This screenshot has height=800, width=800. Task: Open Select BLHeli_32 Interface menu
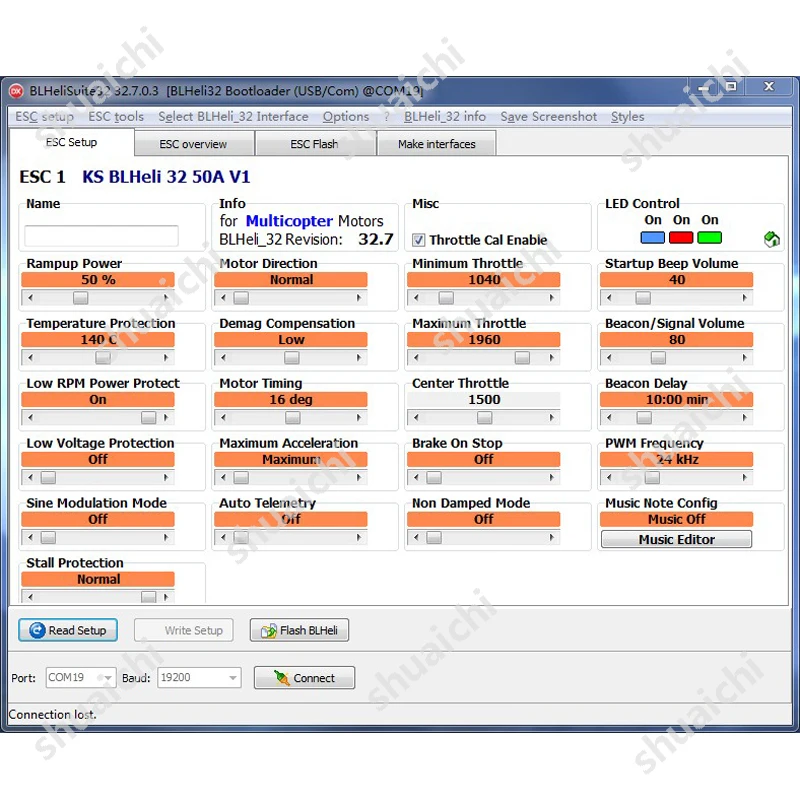[x=233, y=117]
